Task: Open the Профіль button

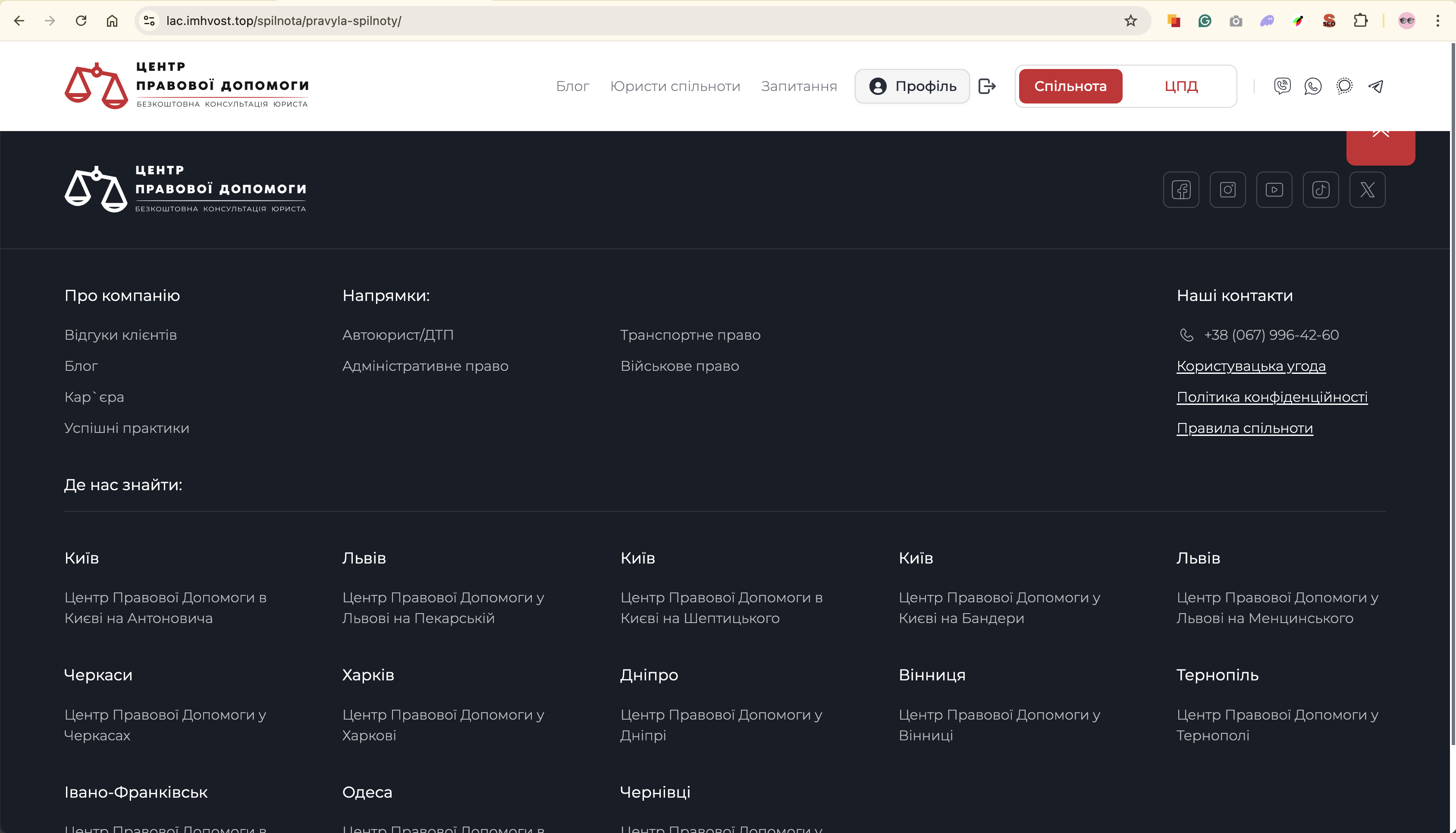Action: tap(912, 86)
